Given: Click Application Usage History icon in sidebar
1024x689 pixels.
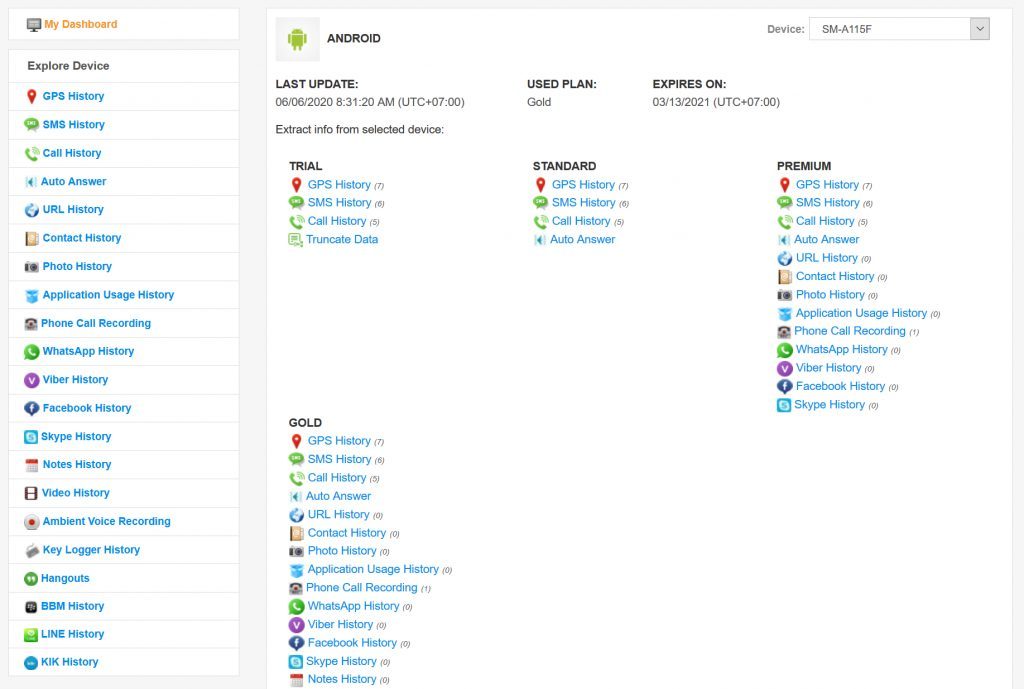Looking at the screenshot, I should coord(31,295).
